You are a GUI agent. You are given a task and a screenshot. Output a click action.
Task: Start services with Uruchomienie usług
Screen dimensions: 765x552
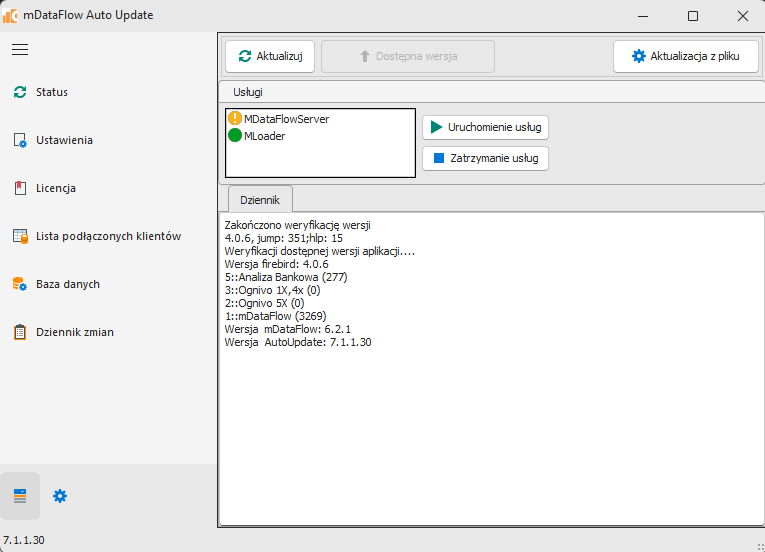point(485,127)
